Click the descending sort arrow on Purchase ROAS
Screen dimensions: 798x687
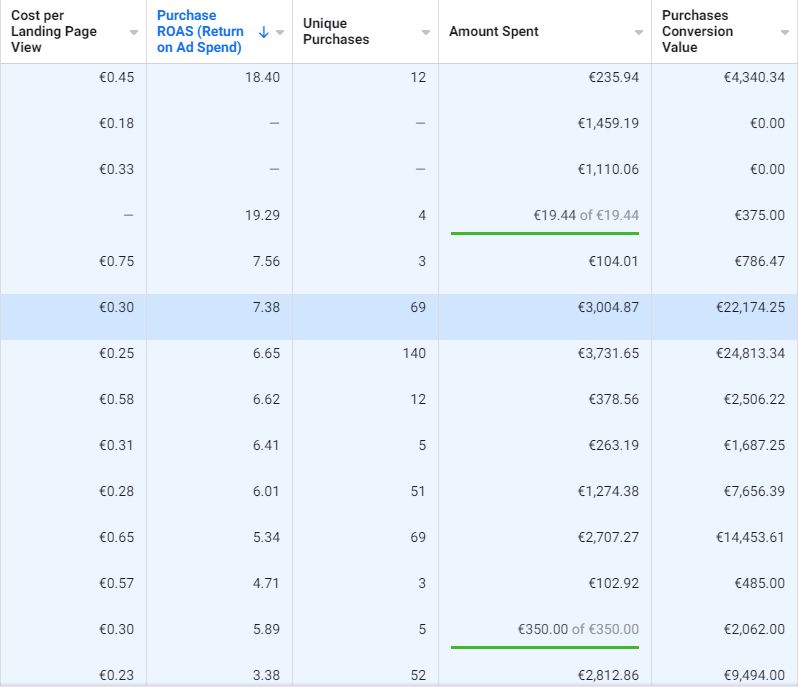(x=264, y=32)
